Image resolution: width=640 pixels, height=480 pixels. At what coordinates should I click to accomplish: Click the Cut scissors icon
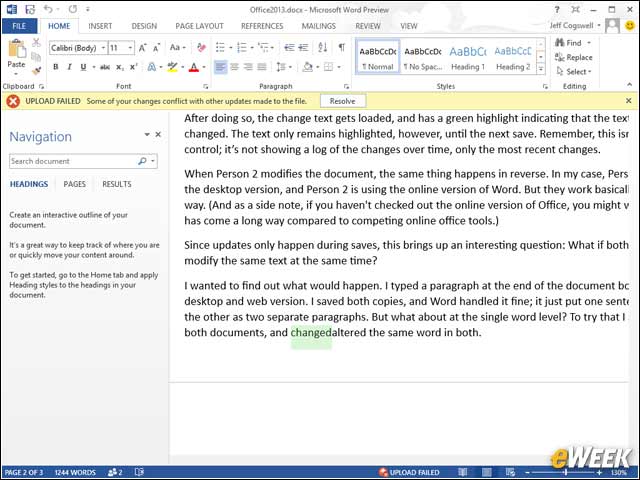click(x=36, y=43)
